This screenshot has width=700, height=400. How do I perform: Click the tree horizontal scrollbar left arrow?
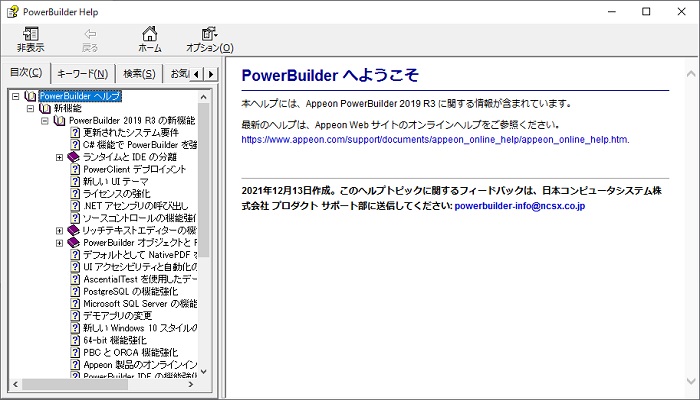15,384
